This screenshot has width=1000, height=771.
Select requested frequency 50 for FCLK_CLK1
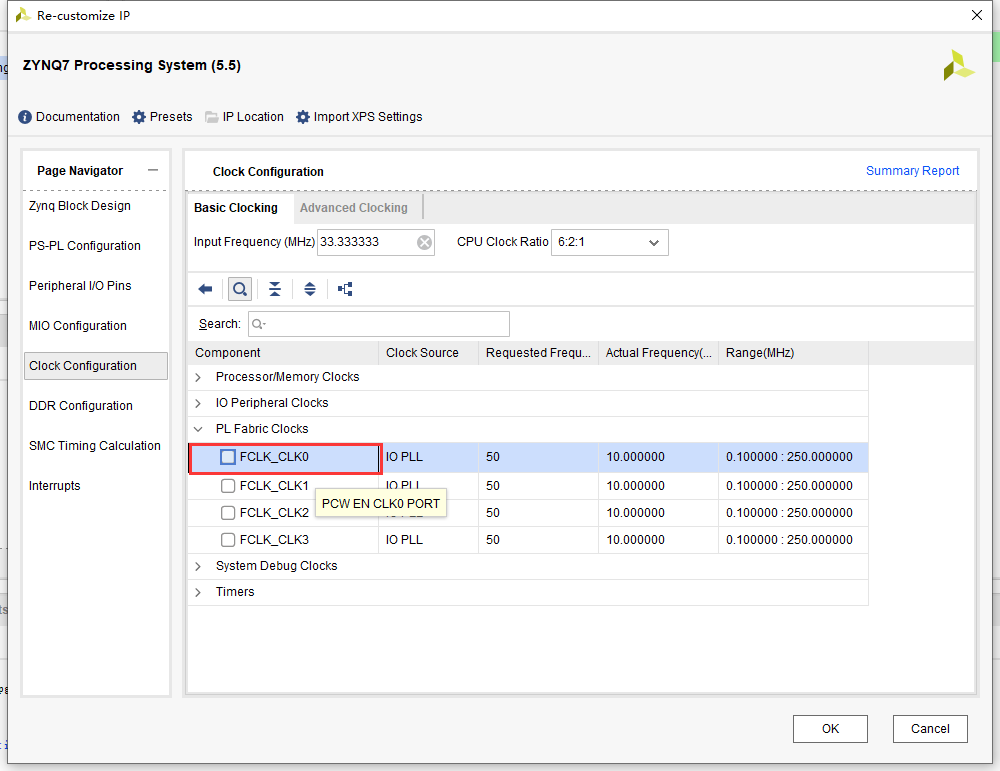pyautogui.click(x=538, y=486)
